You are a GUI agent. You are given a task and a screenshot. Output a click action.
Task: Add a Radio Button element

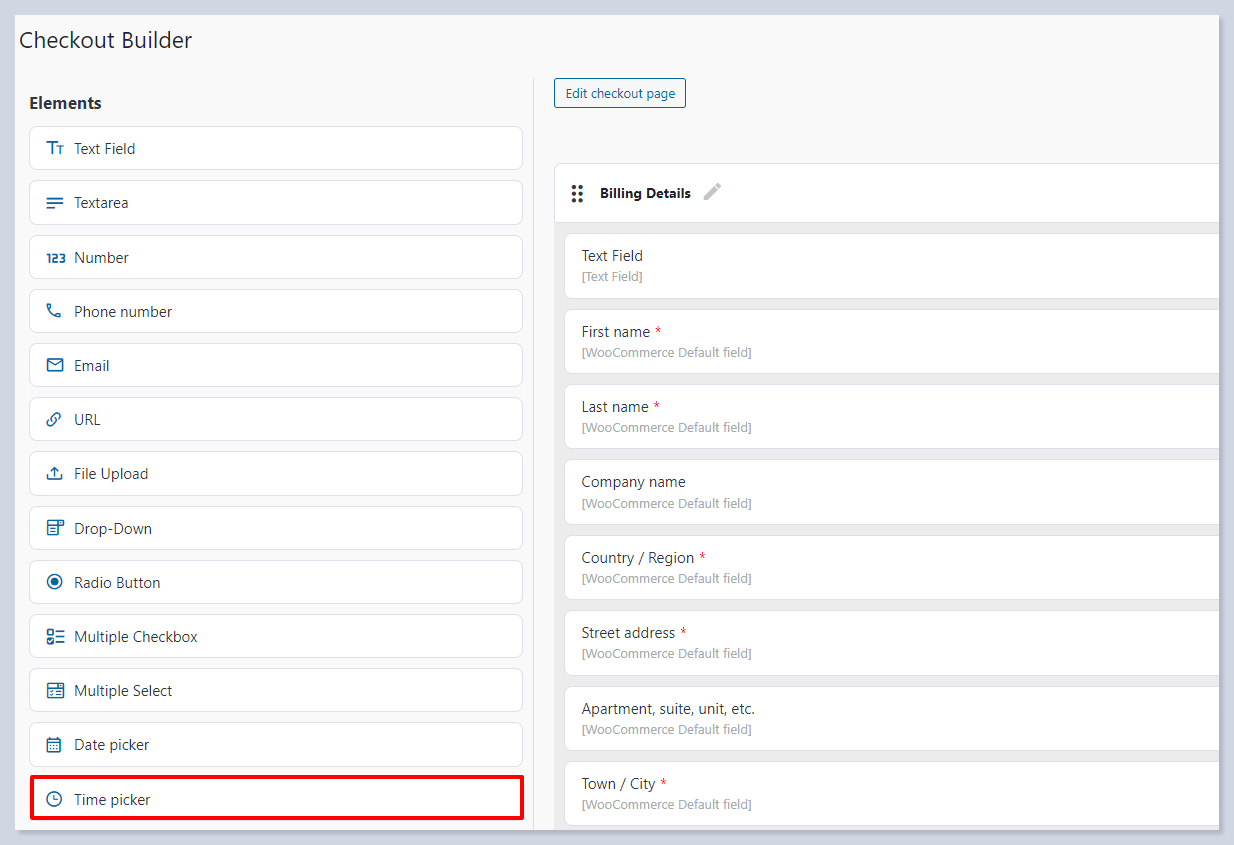click(x=276, y=582)
